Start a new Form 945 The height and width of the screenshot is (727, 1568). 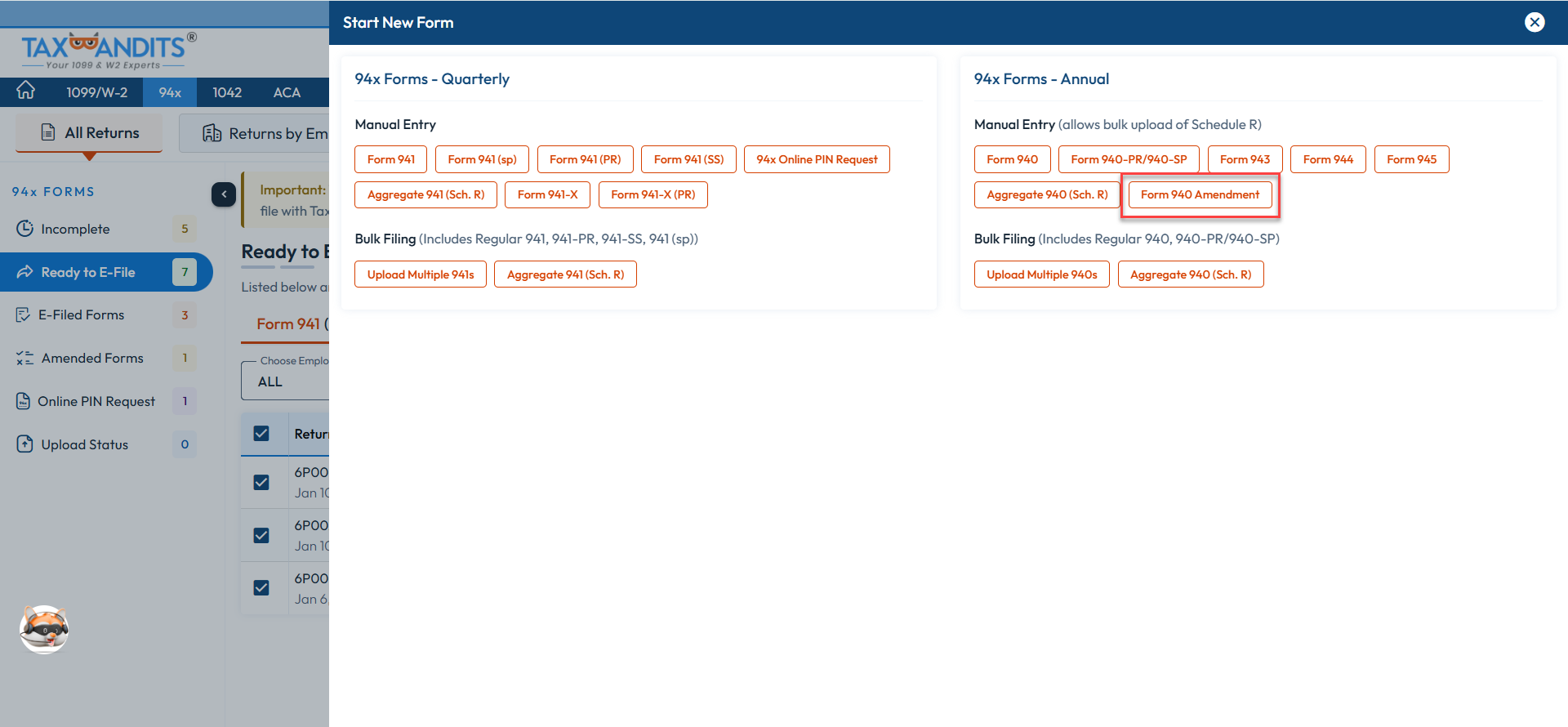pyautogui.click(x=1411, y=159)
